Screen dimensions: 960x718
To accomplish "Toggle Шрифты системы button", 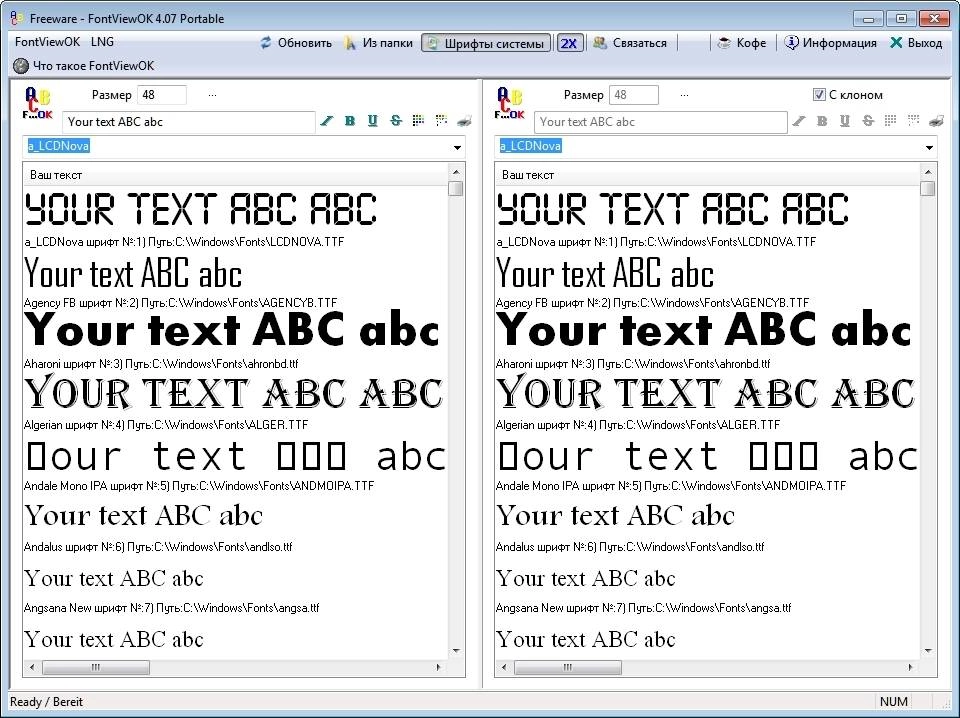I will click(486, 43).
